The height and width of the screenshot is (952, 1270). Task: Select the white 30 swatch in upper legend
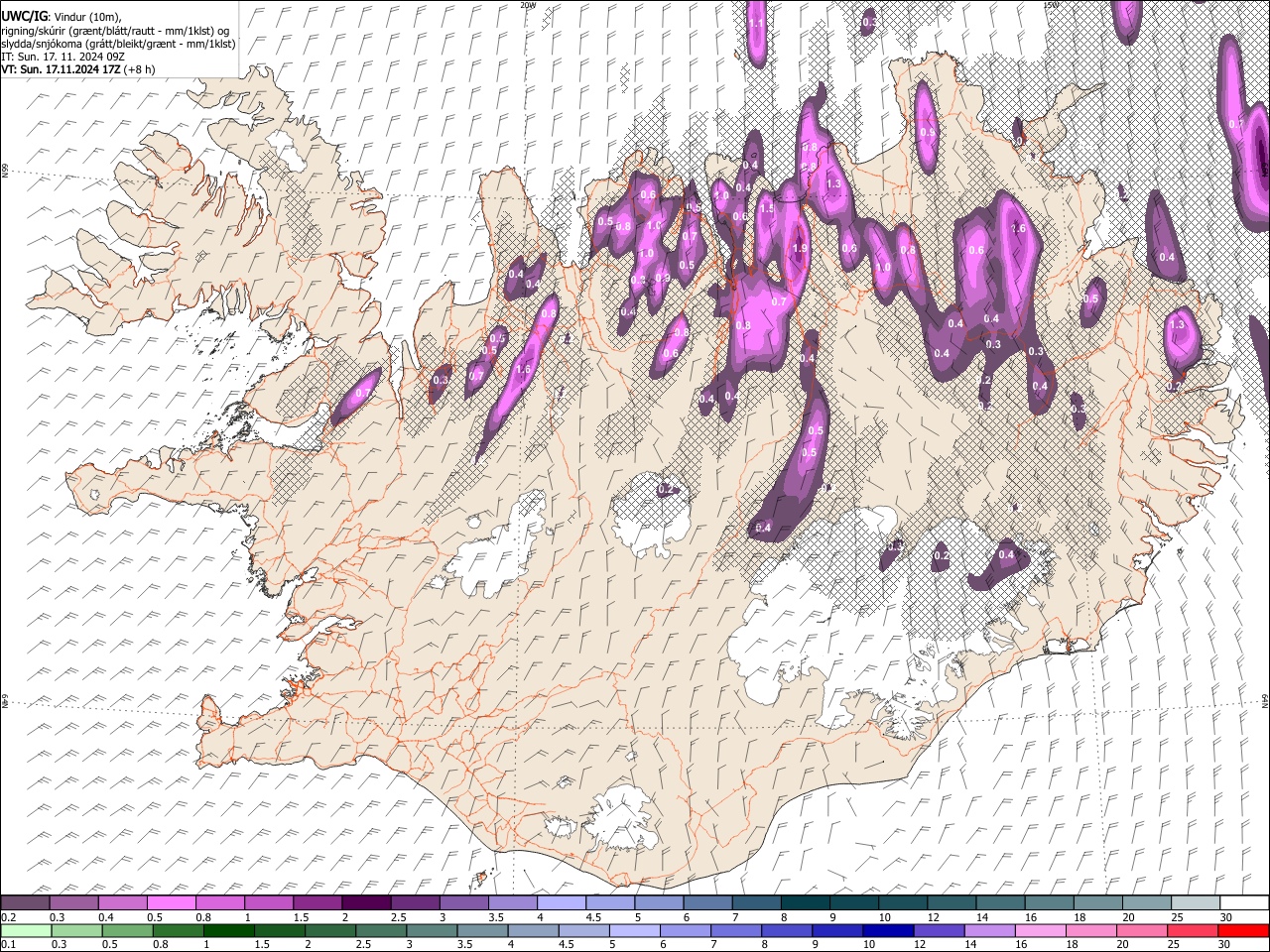coord(1242,902)
